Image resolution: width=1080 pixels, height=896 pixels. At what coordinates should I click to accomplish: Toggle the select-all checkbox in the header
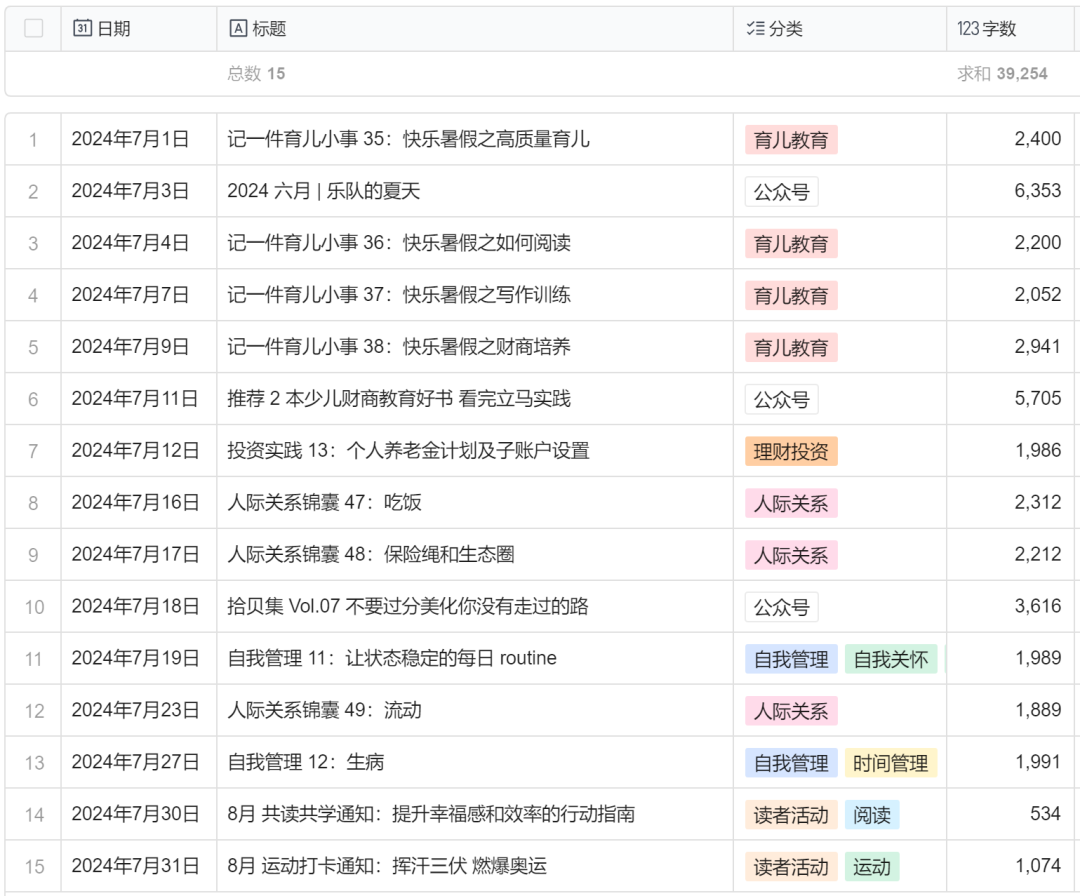(33, 28)
